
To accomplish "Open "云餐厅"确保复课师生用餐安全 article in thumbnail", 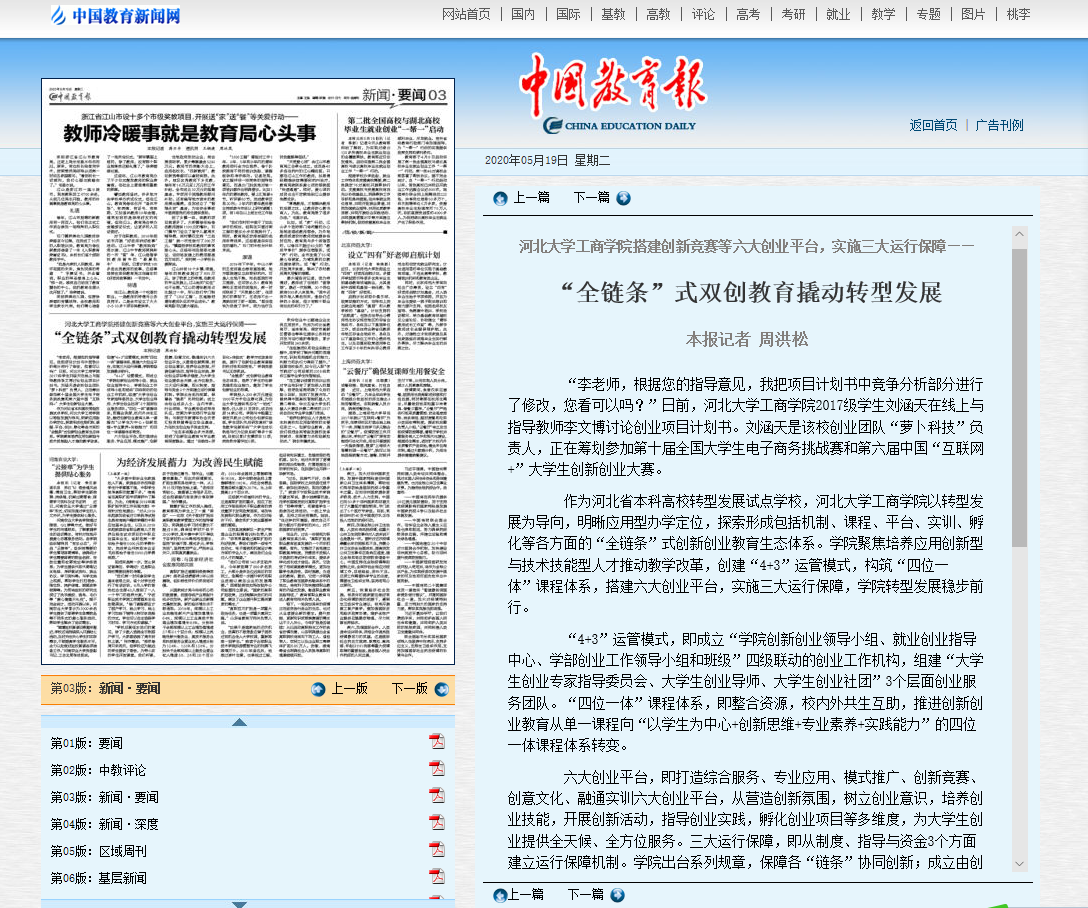I will tap(393, 372).
